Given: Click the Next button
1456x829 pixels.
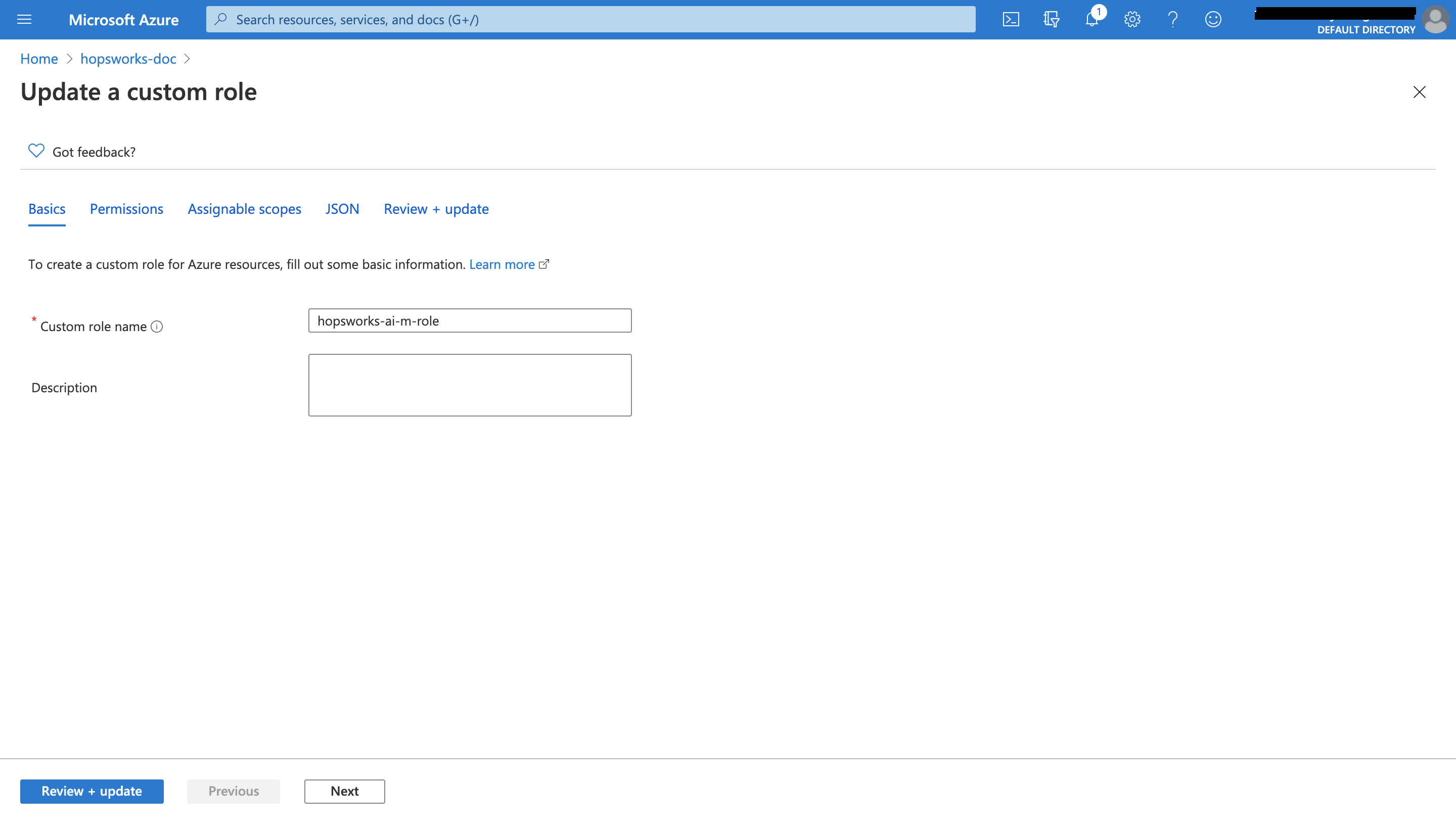Looking at the screenshot, I should point(345,791).
